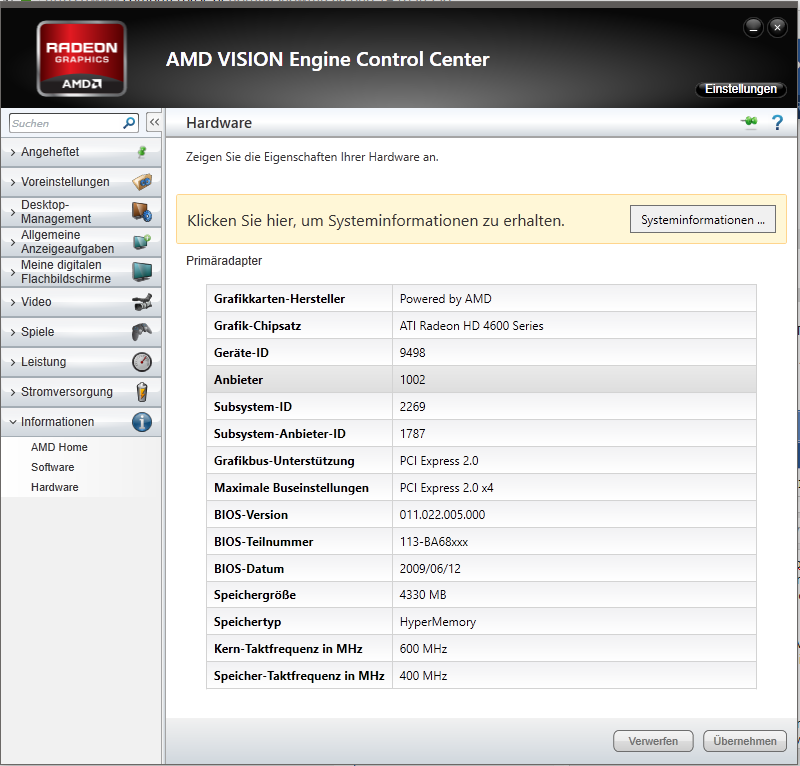Viewport: 800px width, 766px height.
Task: Click the 'Powered by AMD' value
Action: (445, 299)
